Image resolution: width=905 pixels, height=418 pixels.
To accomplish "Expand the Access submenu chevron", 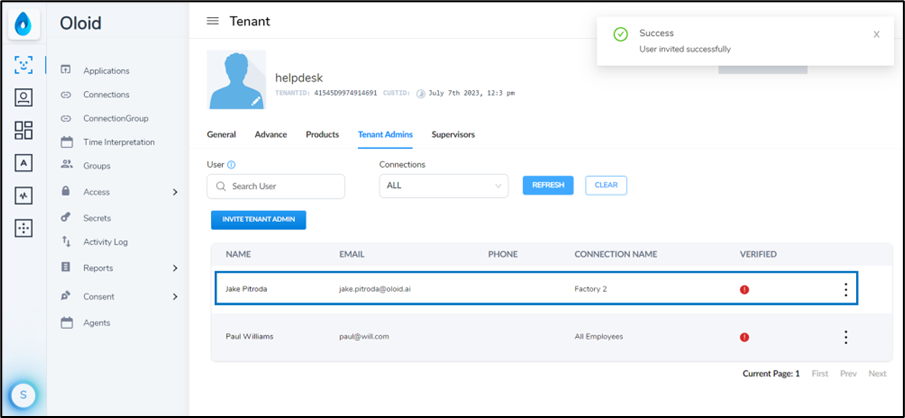I will pyautogui.click(x=175, y=192).
